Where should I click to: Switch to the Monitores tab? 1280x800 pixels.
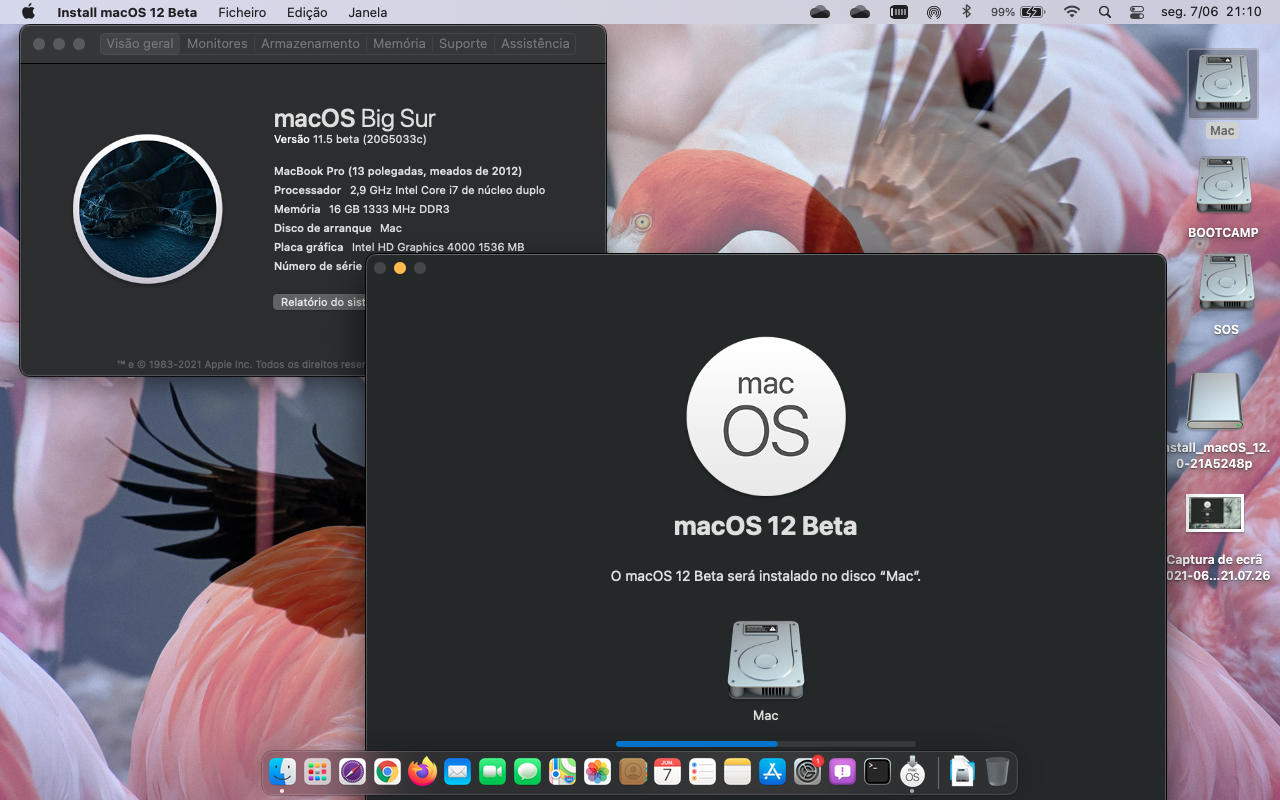[217, 44]
